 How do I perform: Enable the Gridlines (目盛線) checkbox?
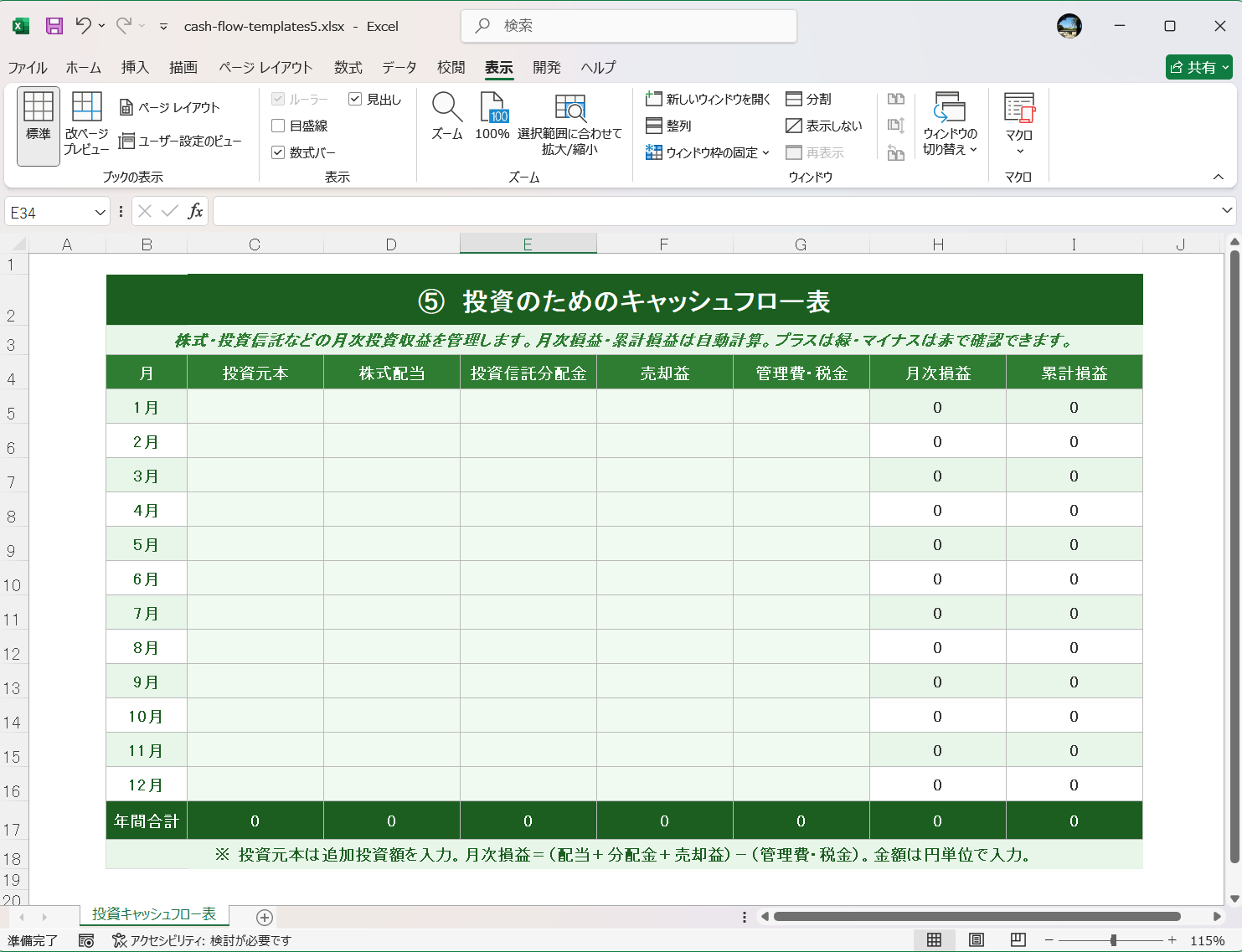pyautogui.click(x=278, y=126)
